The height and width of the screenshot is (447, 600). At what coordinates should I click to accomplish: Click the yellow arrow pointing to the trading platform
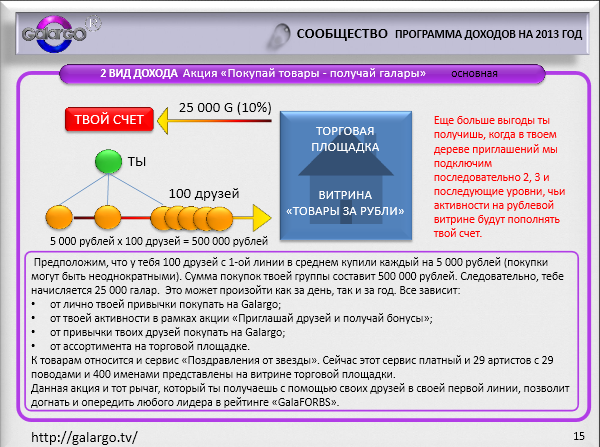[252, 218]
